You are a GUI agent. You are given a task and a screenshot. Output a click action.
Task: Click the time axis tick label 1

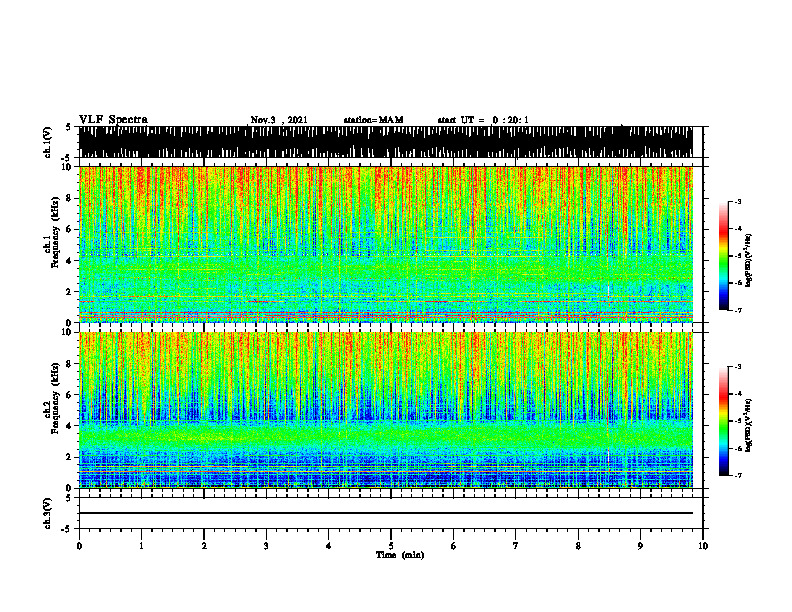pyautogui.click(x=141, y=546)
